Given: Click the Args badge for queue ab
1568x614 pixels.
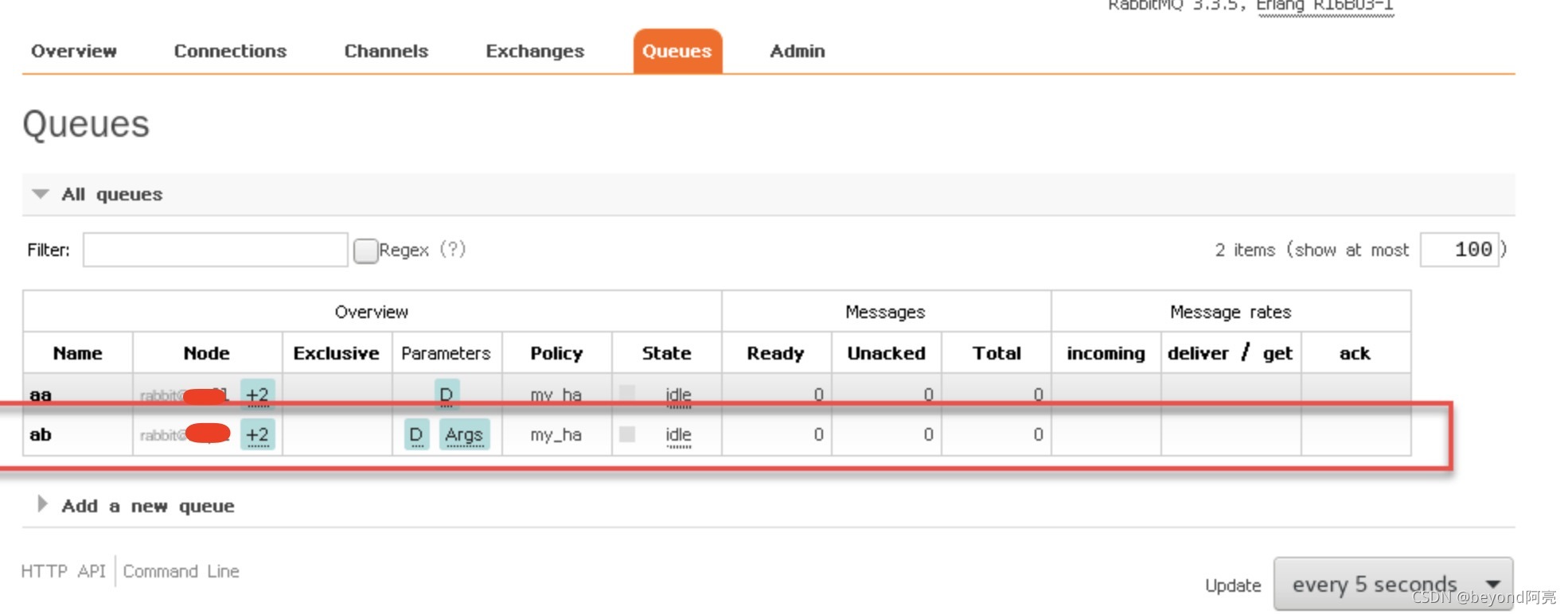Looking at the screenshot, I should [x=464, y=434].
